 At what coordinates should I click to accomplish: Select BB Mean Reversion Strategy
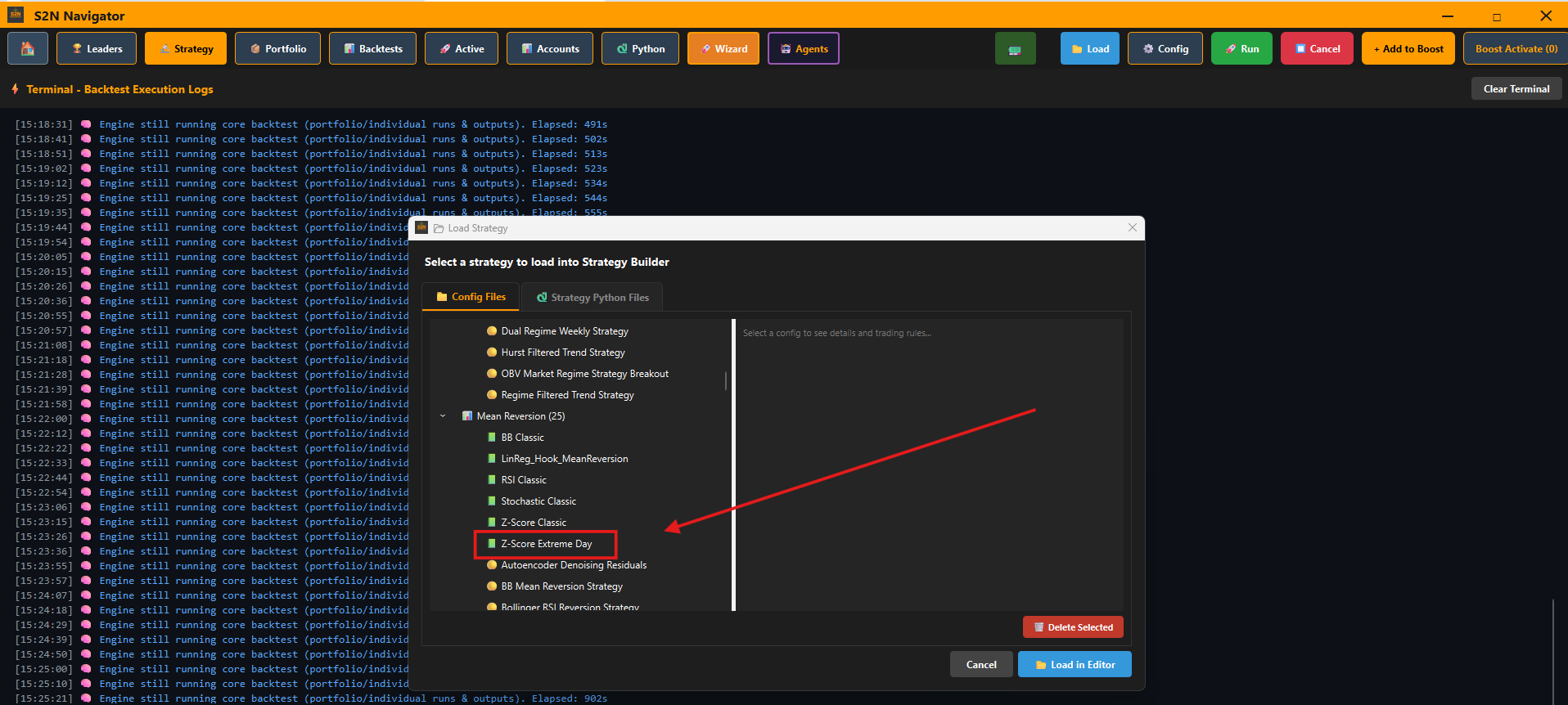[561, 586]
